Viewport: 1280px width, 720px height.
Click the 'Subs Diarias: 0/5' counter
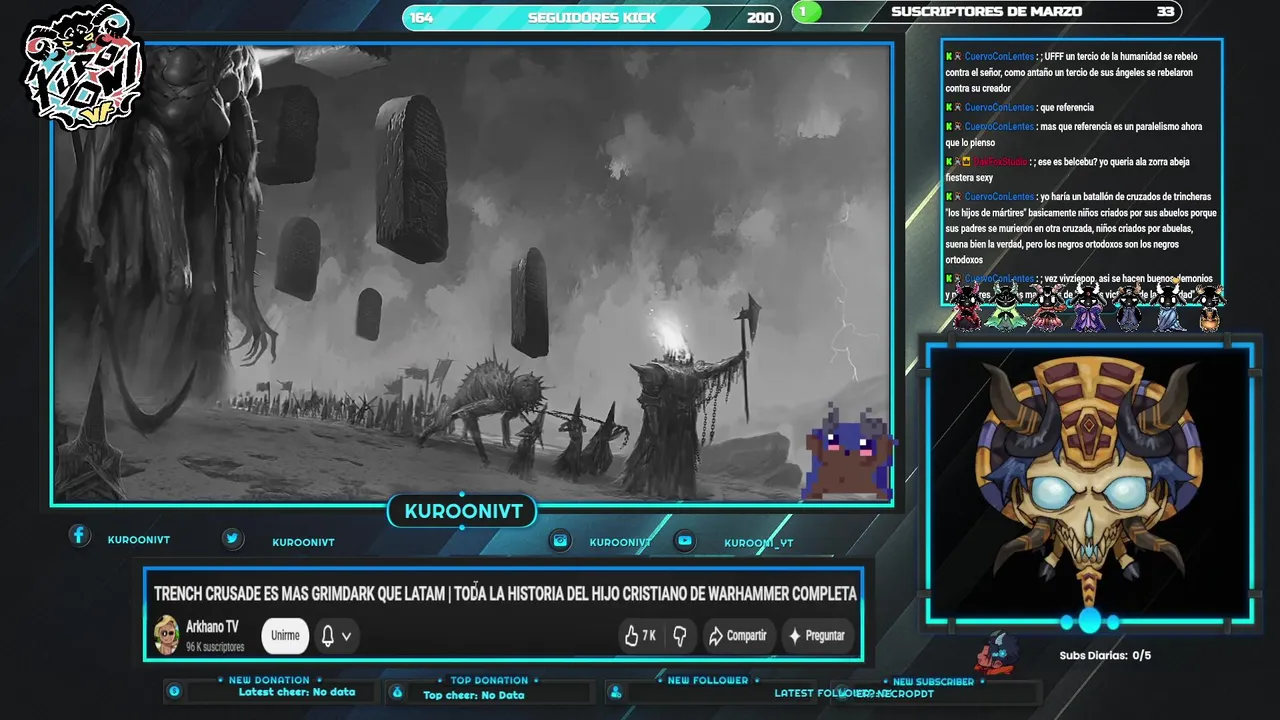[x=1105, y=655]
